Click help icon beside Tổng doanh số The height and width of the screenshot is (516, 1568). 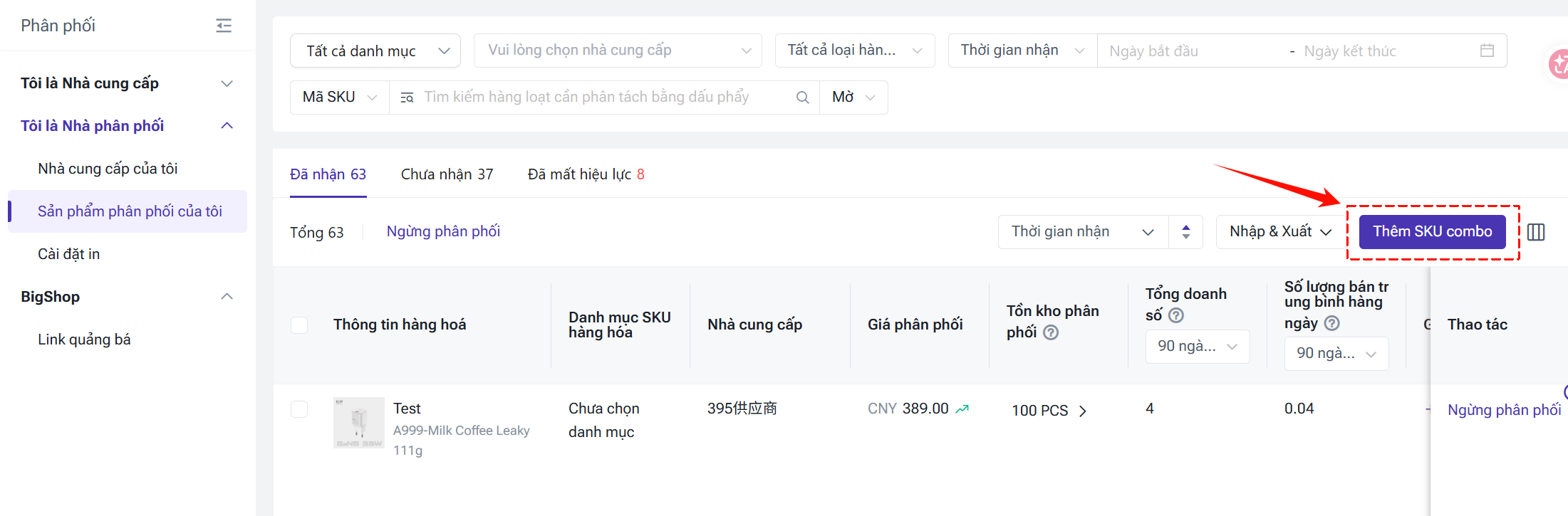click(1176, 315)
